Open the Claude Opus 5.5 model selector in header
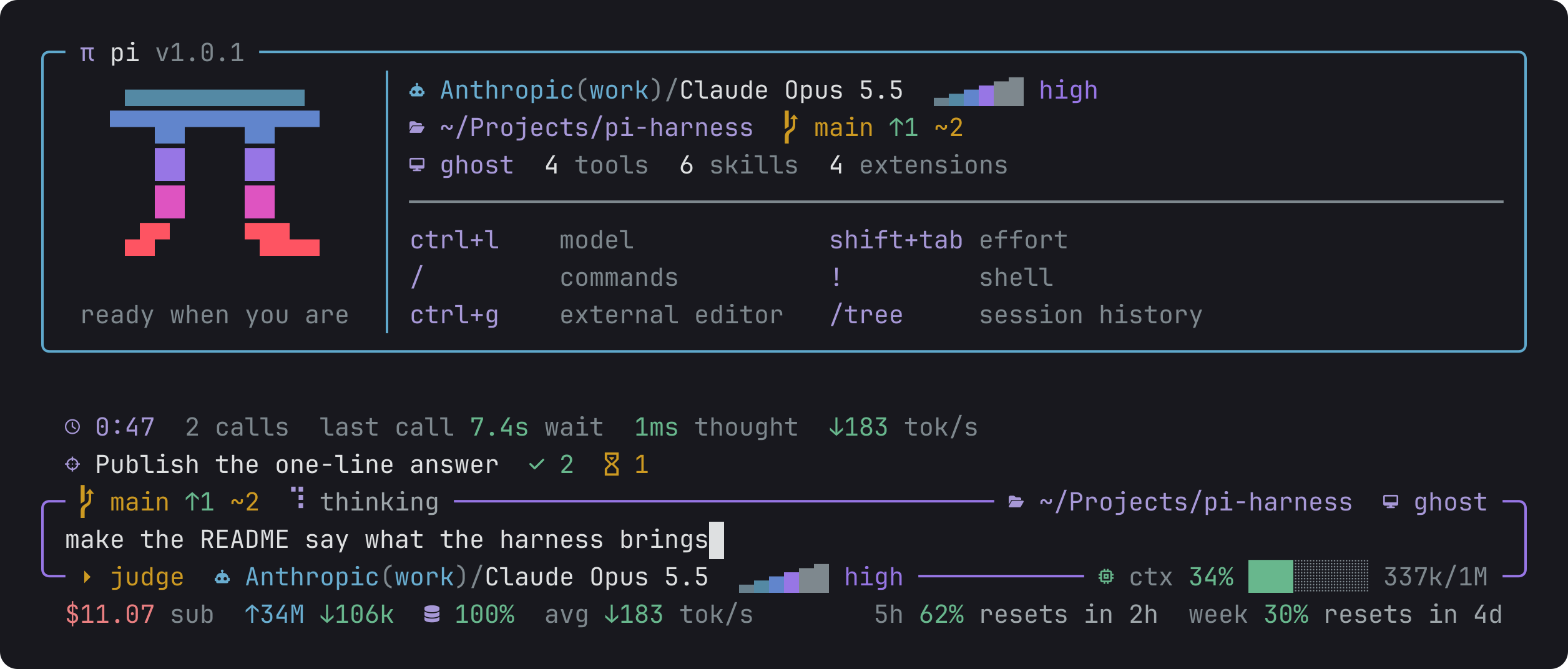1568x669 pixels. click(791, 91)
